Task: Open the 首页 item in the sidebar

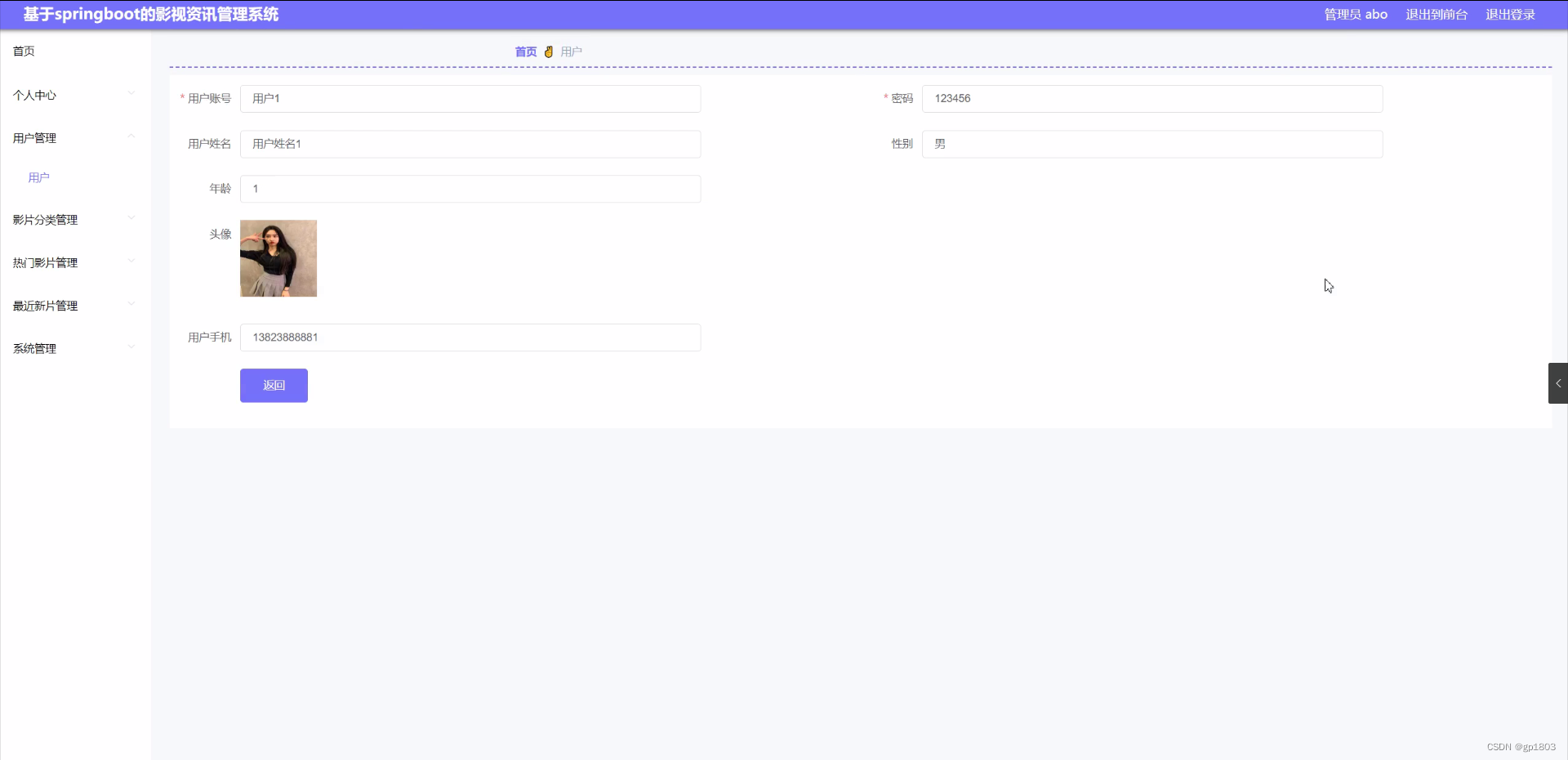Action: [x=23, y=51]
